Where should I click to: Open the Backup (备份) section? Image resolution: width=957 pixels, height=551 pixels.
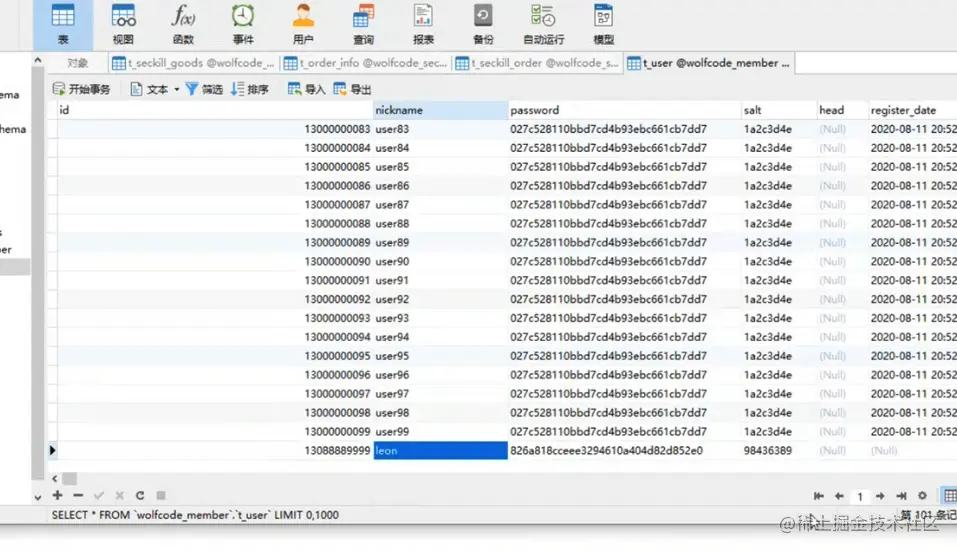coord(483,24)
